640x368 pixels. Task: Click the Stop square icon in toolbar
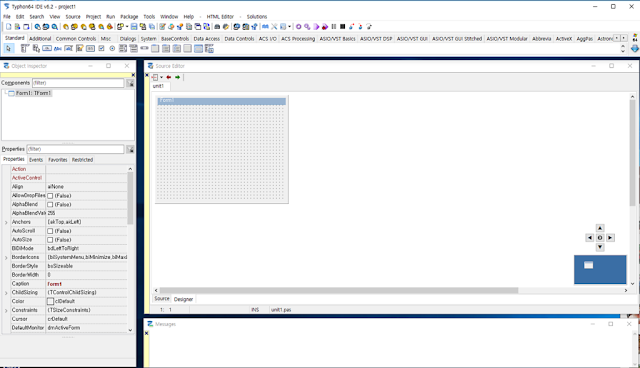[x=342, y=27]
